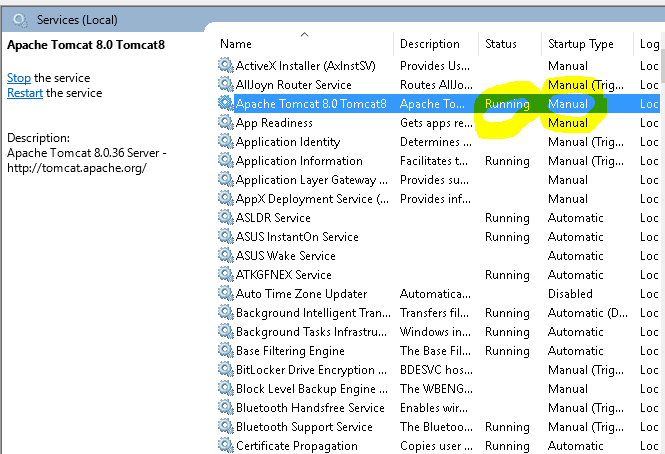
Task: Select the Background Tasks Infrastru... service name
Action: pos(311,332)
